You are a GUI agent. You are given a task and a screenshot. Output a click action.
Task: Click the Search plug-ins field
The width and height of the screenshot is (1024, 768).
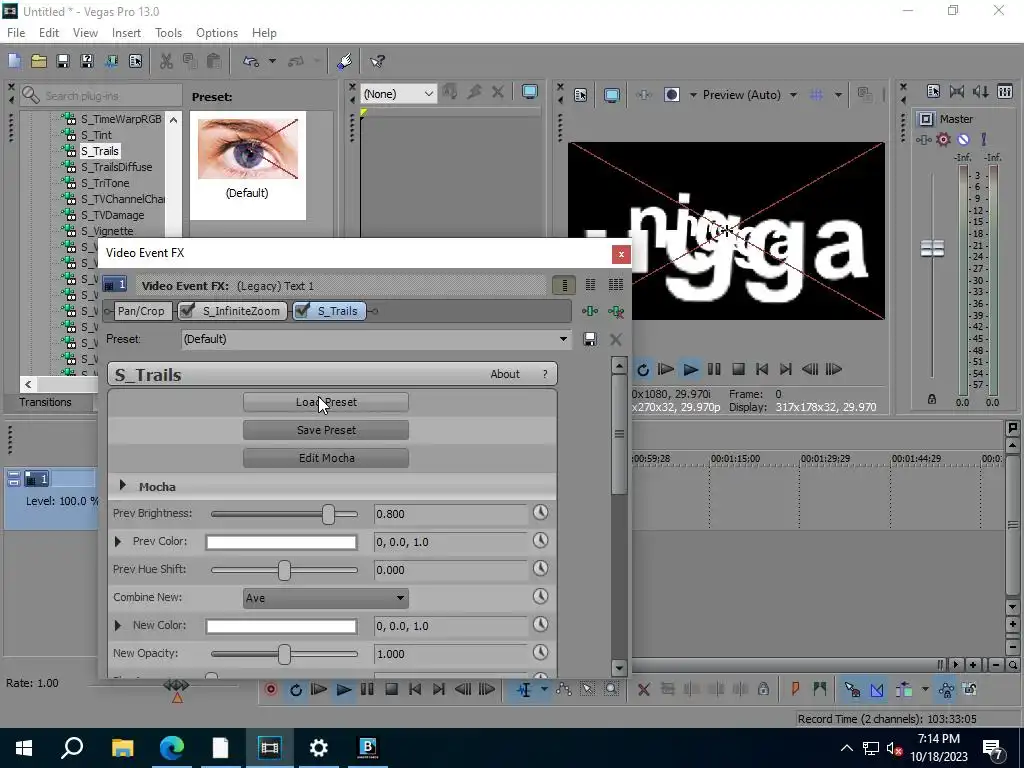click(x=101, y=96)
